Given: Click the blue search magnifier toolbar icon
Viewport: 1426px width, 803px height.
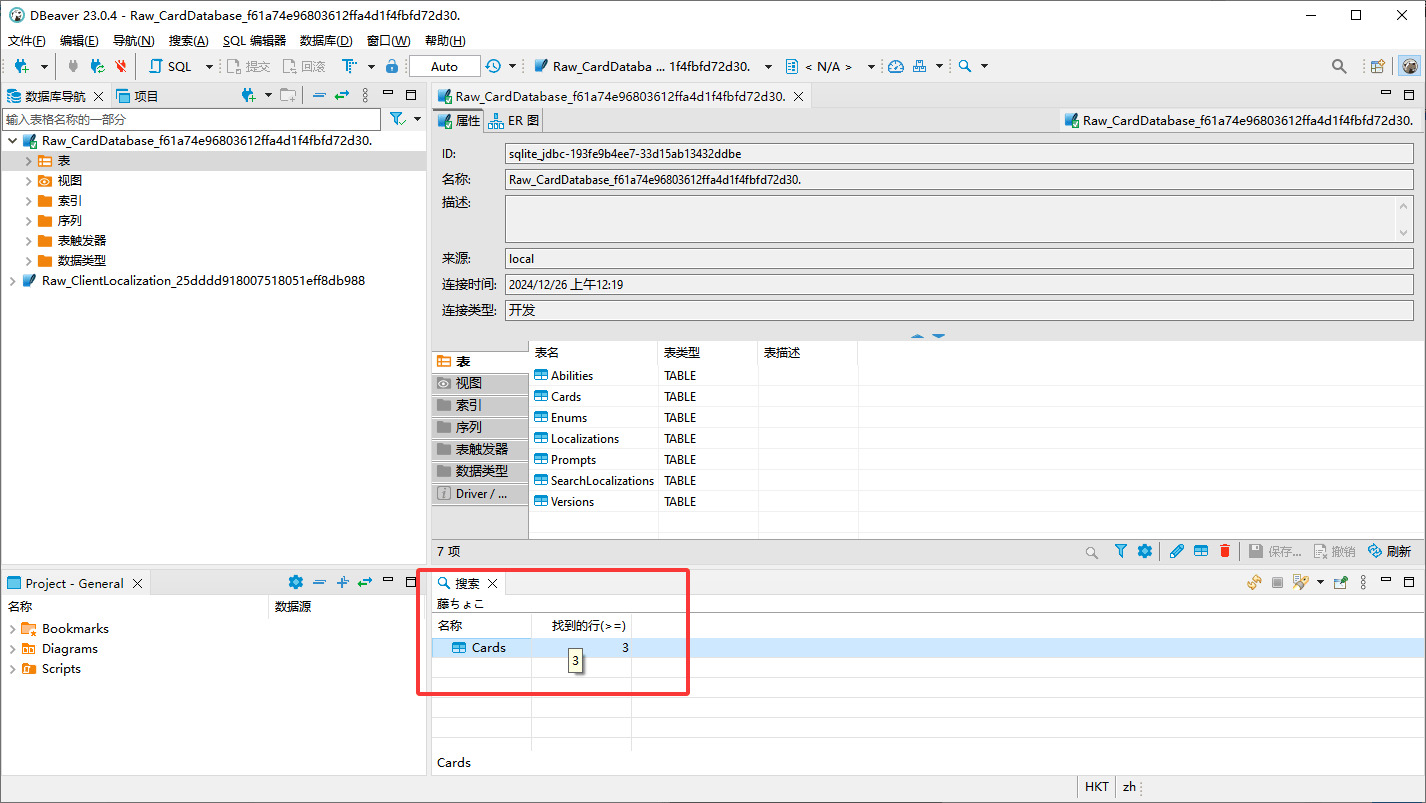Looking at the screenshot, I should click(965, 66).
